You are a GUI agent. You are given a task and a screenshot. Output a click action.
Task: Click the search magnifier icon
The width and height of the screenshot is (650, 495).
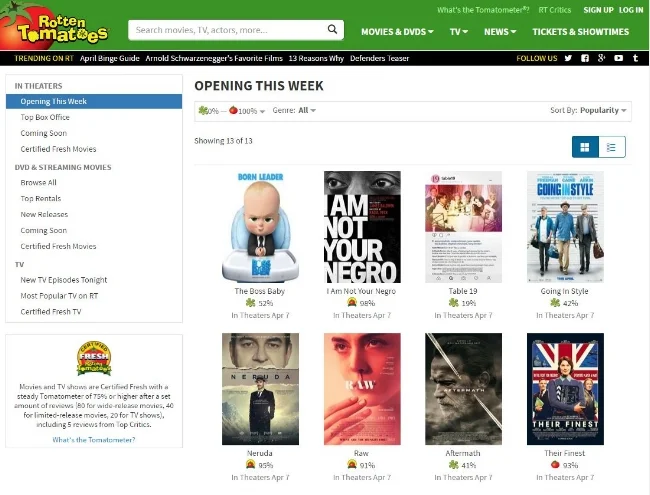click(332, 29)
